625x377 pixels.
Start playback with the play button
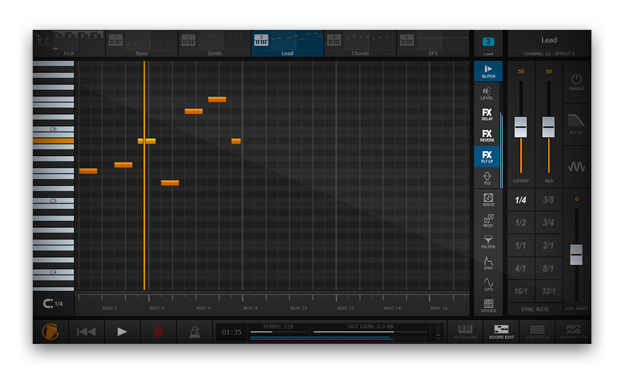[122, 332]
